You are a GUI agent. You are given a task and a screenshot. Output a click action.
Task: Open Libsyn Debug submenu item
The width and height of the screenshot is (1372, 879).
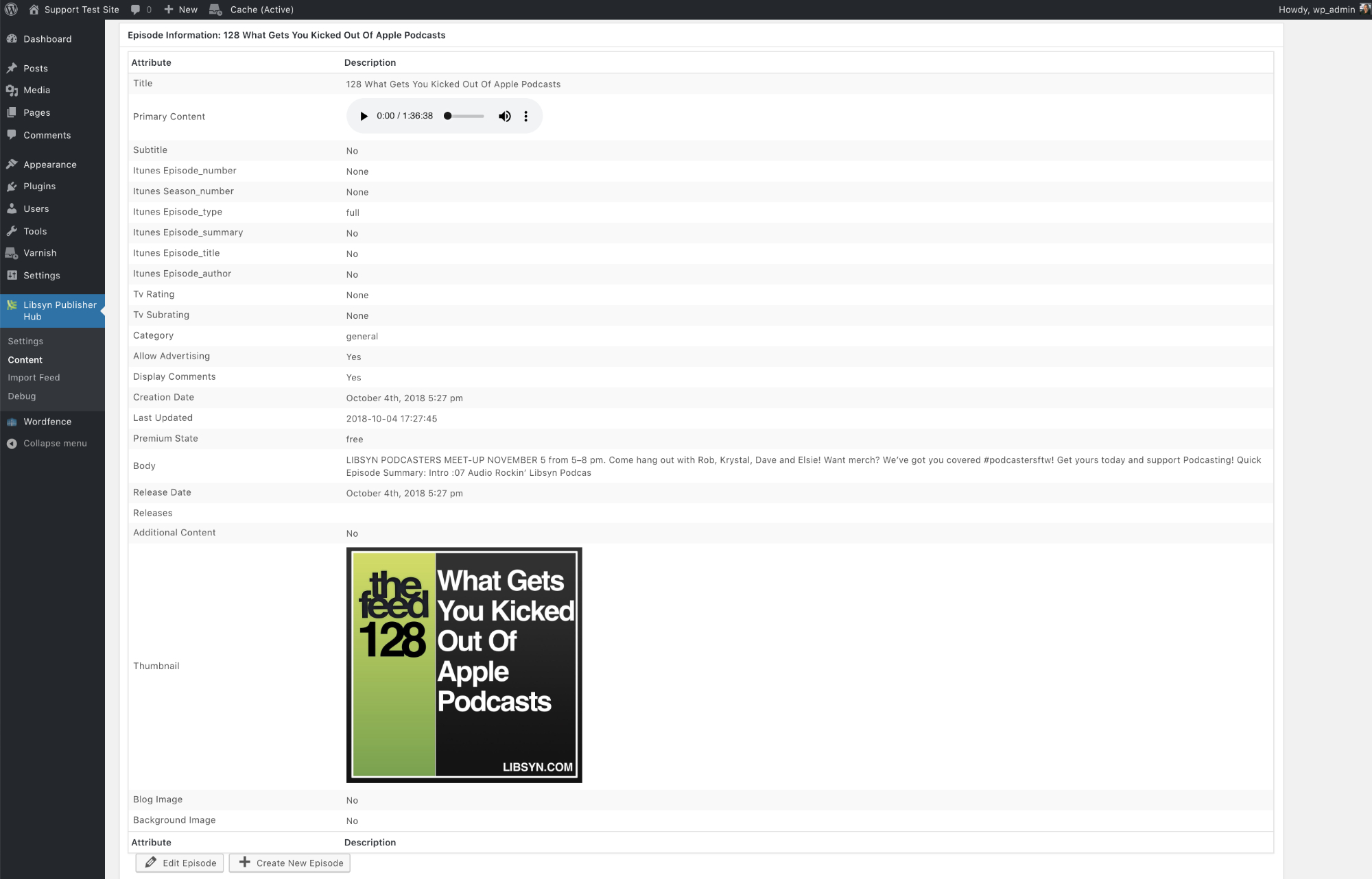click(x=22, y=396)
